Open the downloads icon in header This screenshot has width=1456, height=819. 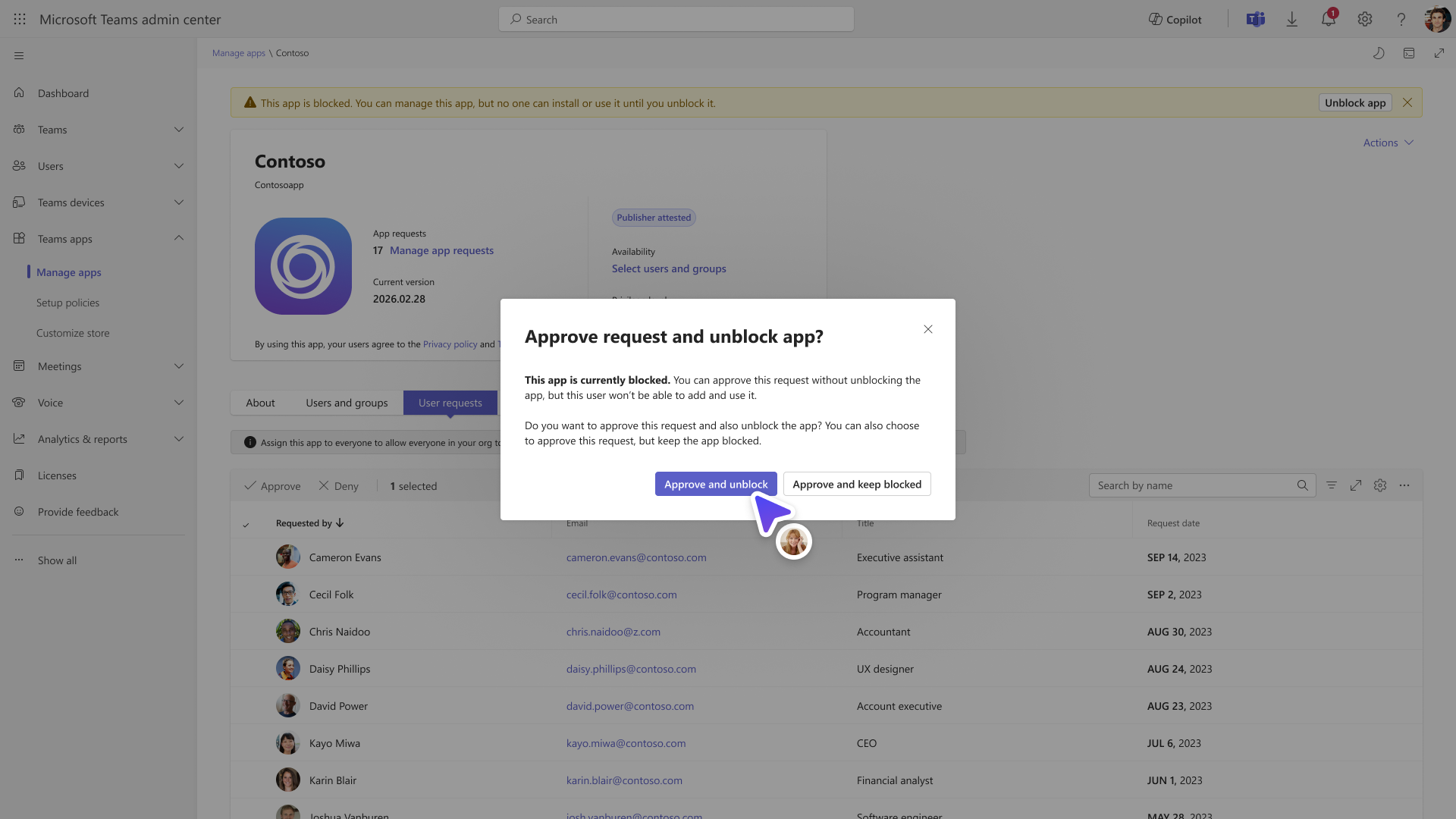click(1292, 20)
